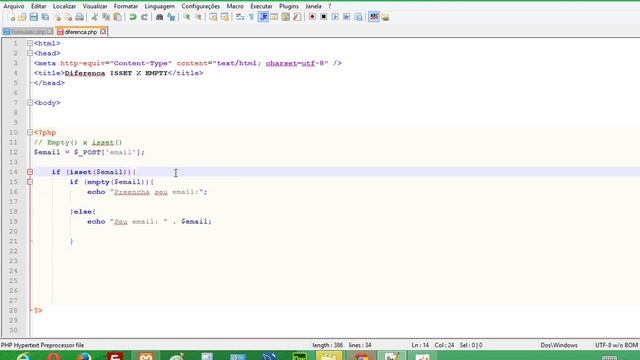Click the Redo toolbar icon
640x360 pixels.
(x=144, y=17)
